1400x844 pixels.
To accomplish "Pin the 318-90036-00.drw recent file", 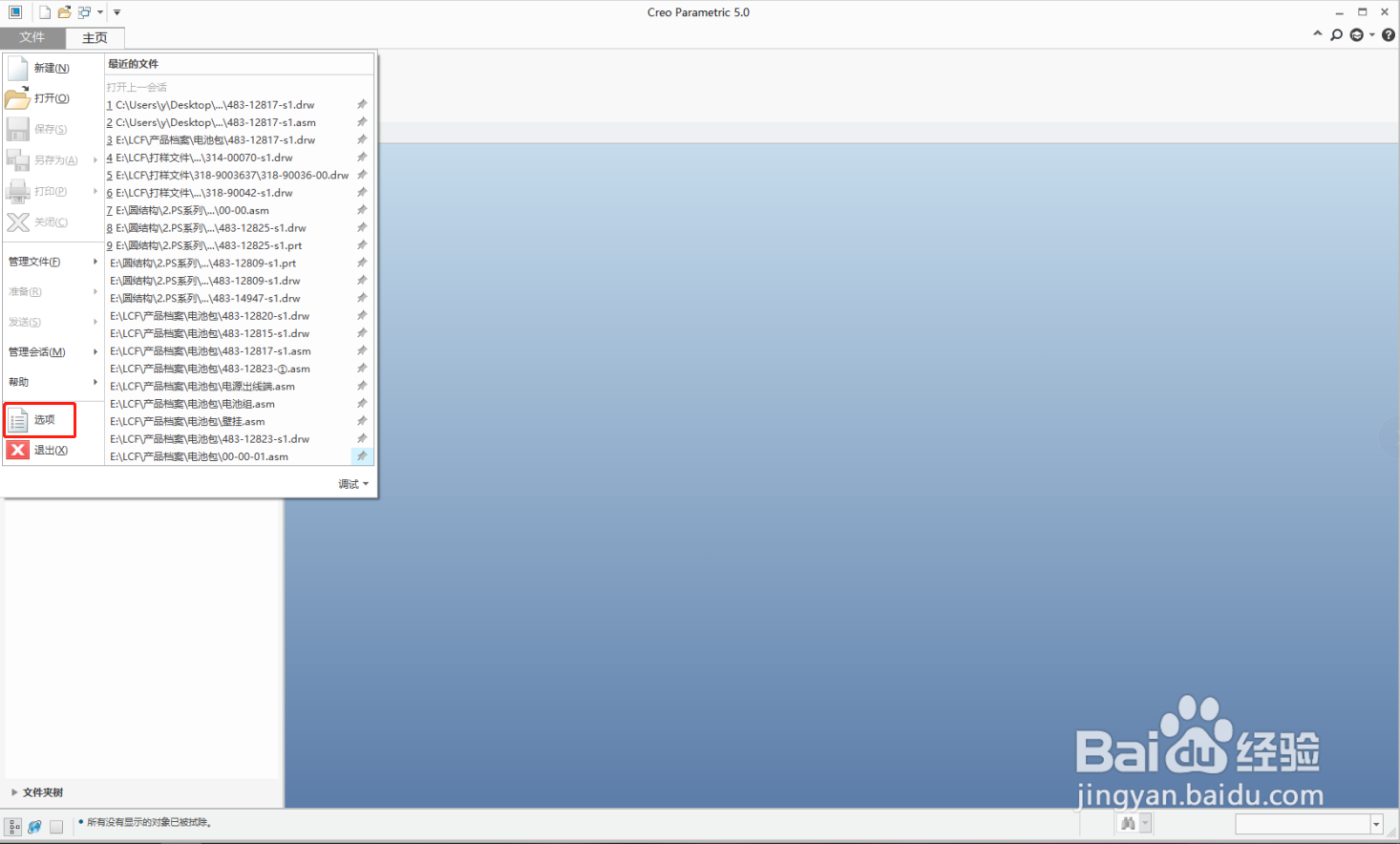I will point(362,175).
